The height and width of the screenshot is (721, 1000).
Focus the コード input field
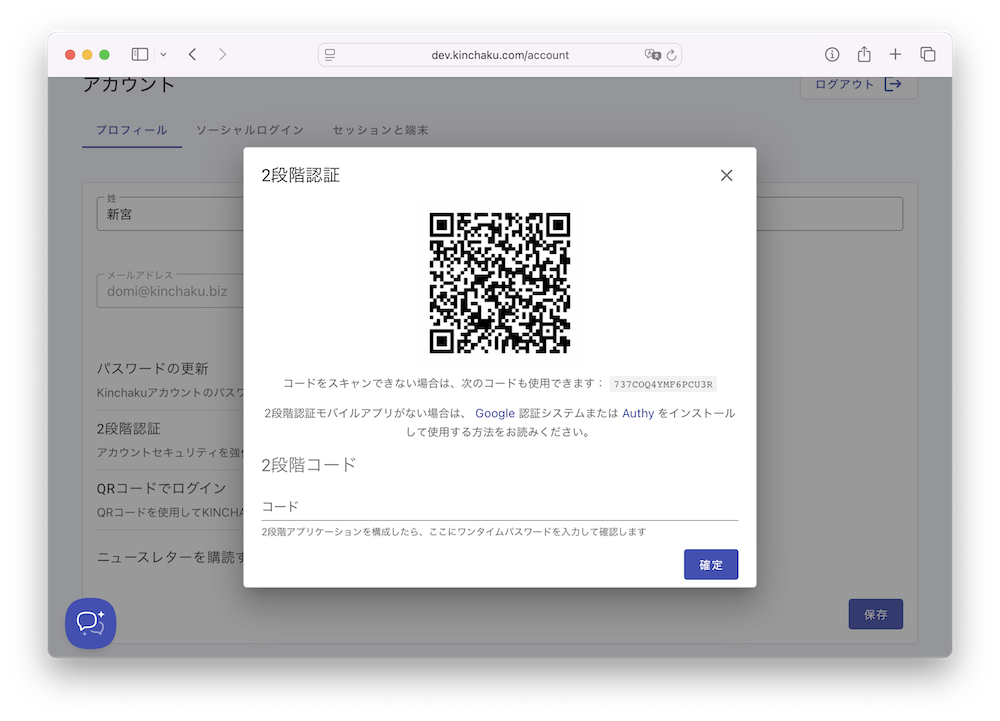pyautogui.click(x=500, y=507)
